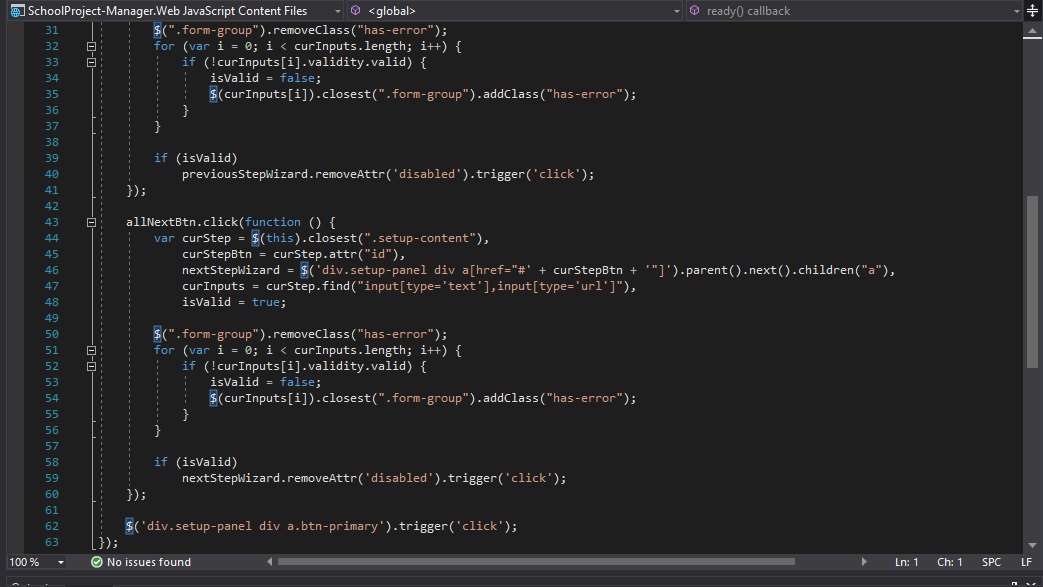Click the input[type='text'] selector string on line 47
Screen dimensions: 1043x587
[491, 286]
